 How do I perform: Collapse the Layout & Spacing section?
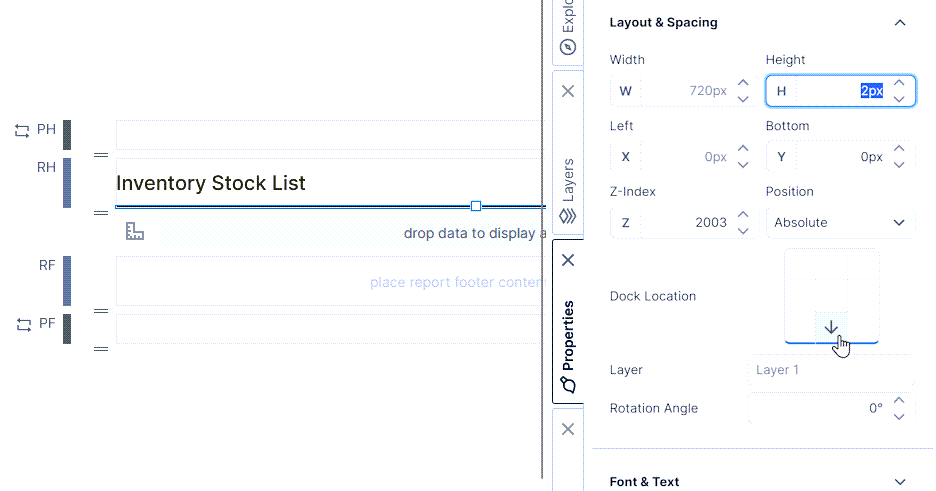(x=900, y=22)
